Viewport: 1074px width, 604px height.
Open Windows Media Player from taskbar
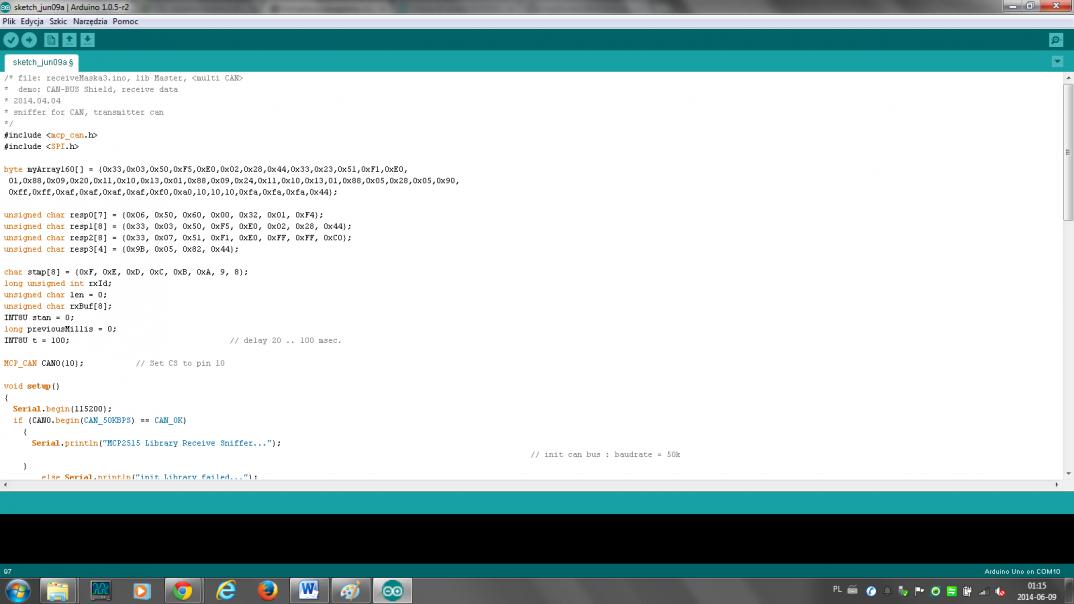(141, 590)
